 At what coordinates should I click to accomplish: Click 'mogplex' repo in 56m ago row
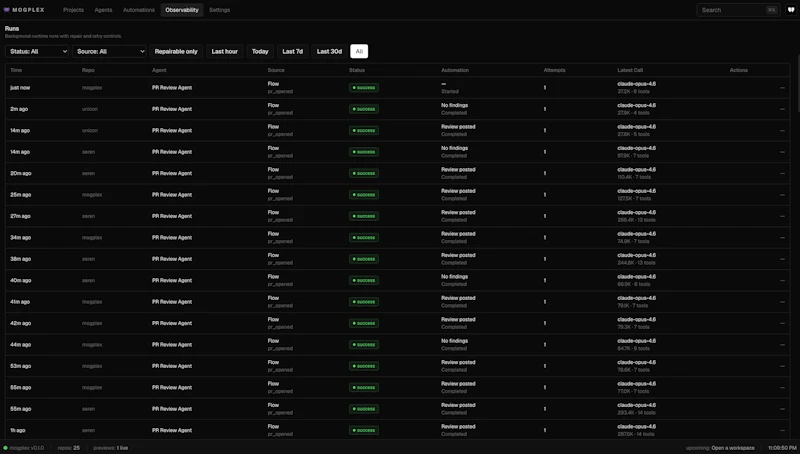(92, 388)
